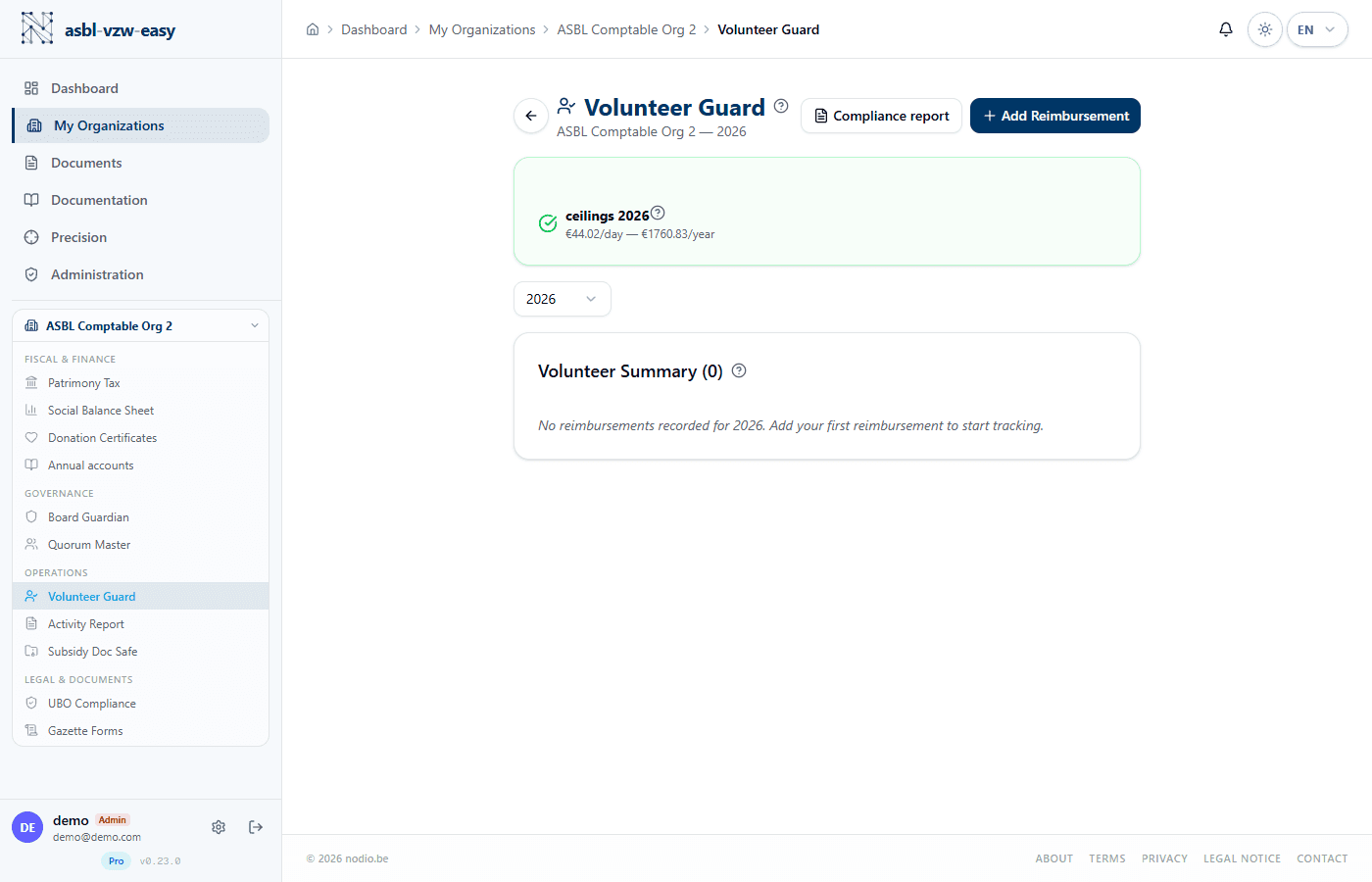The width and height of the screenshot is (1372, 882).
Task: Open the Compliance report
Action: [x=881, y=116]
